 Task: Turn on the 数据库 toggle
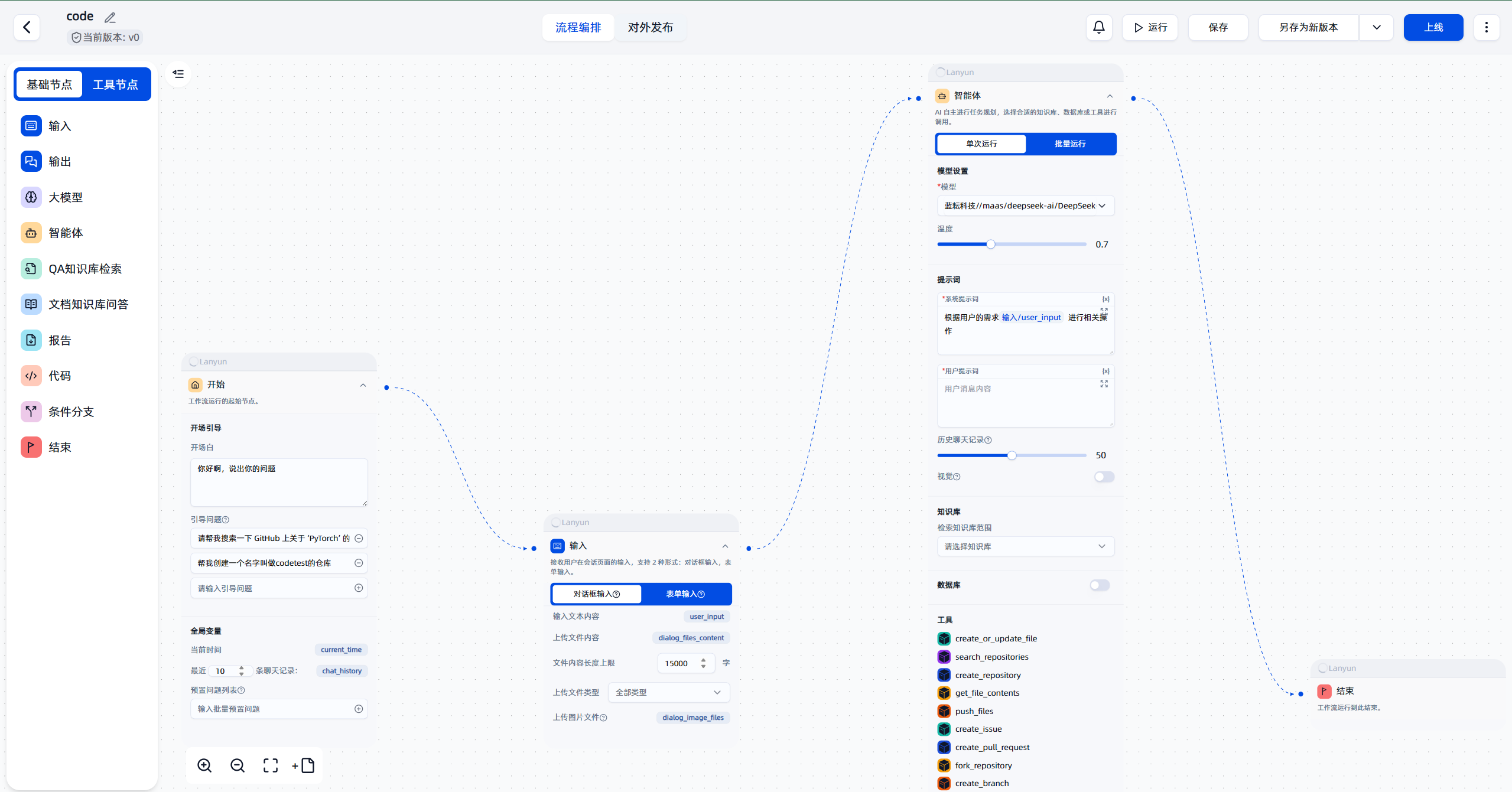tap(1099, 585)
